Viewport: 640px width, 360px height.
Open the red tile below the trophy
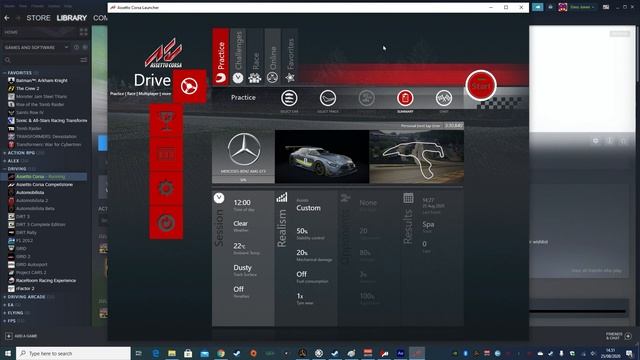pyautogui.click(x=166, y=154)
